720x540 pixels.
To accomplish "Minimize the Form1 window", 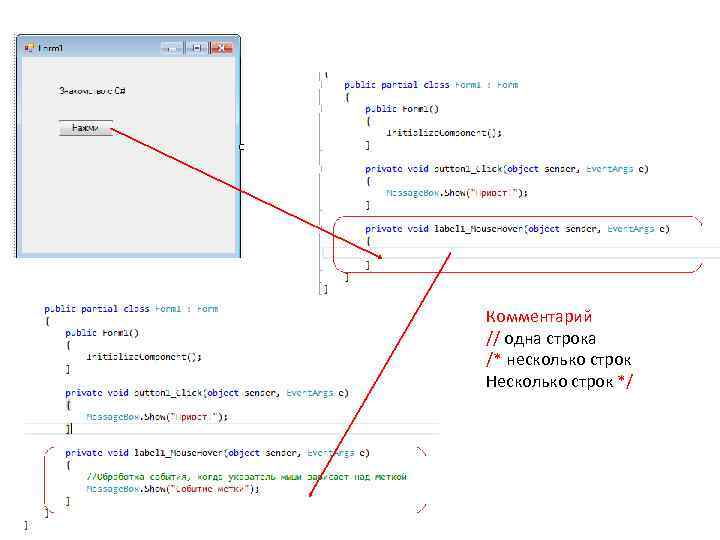I will pos(172,48).
